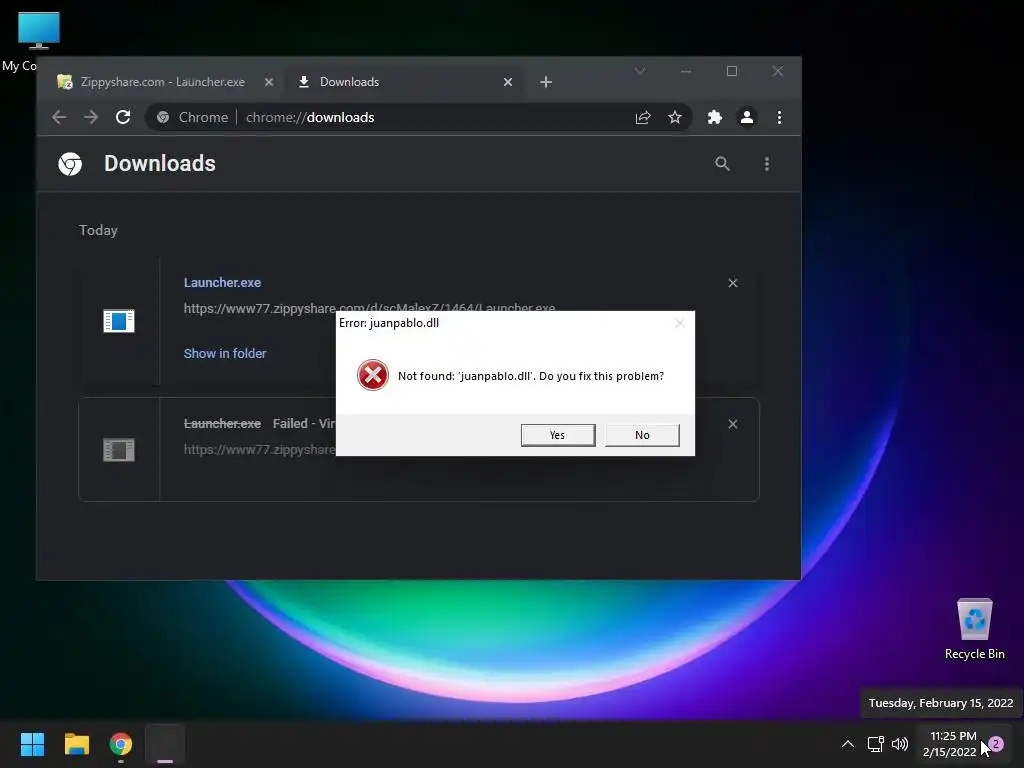Open a new Chrome tab

pyautogui.click(x=546, y=82)
